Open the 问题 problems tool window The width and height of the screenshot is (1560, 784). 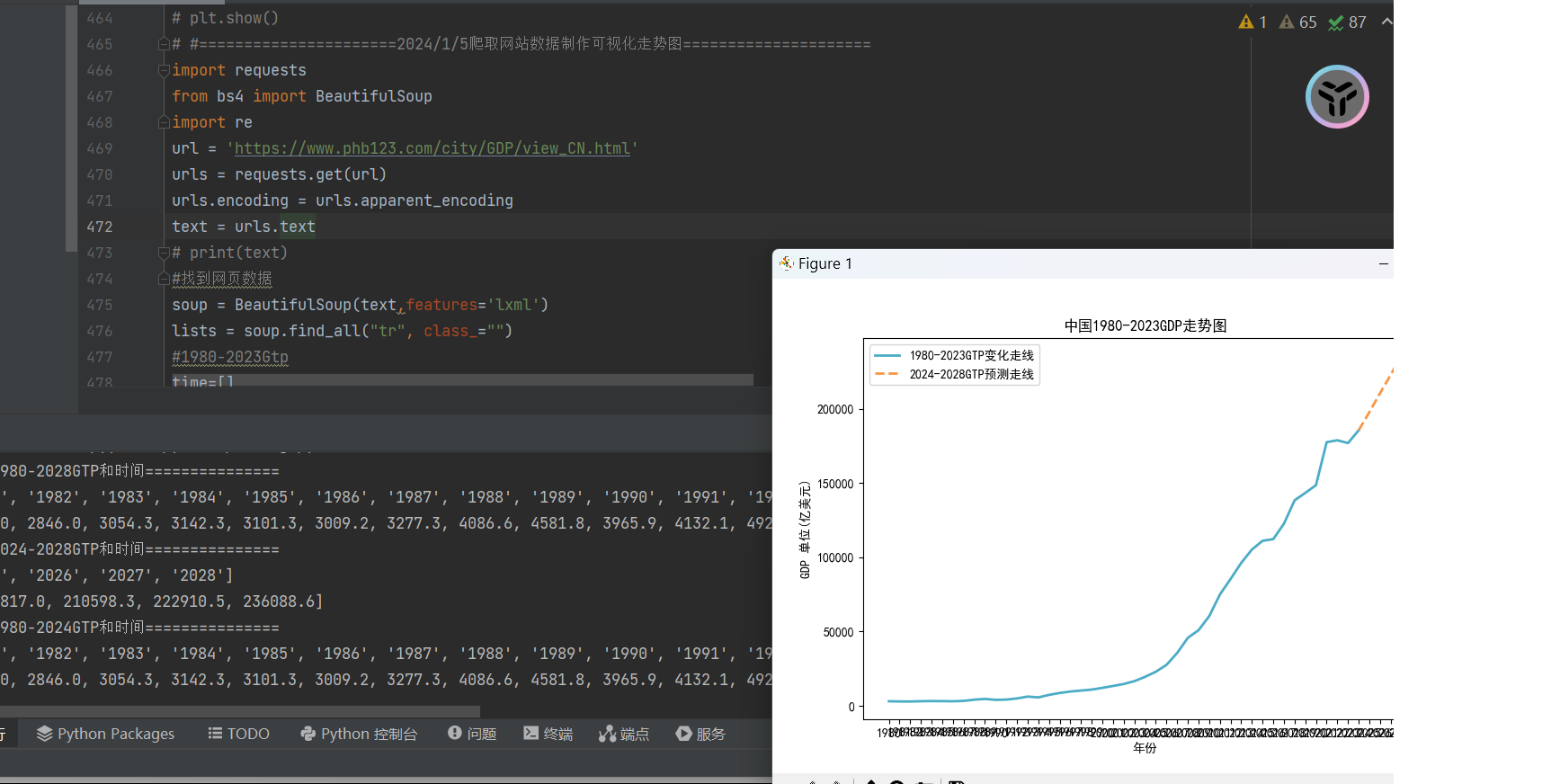point(472,734)
